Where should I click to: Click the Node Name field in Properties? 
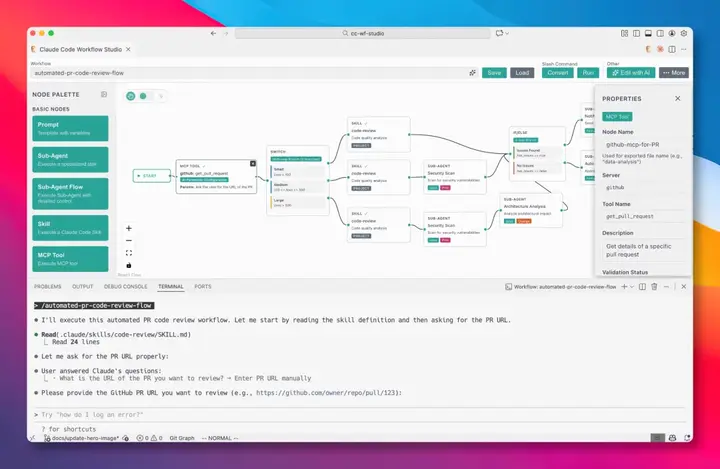click(642, 146)
